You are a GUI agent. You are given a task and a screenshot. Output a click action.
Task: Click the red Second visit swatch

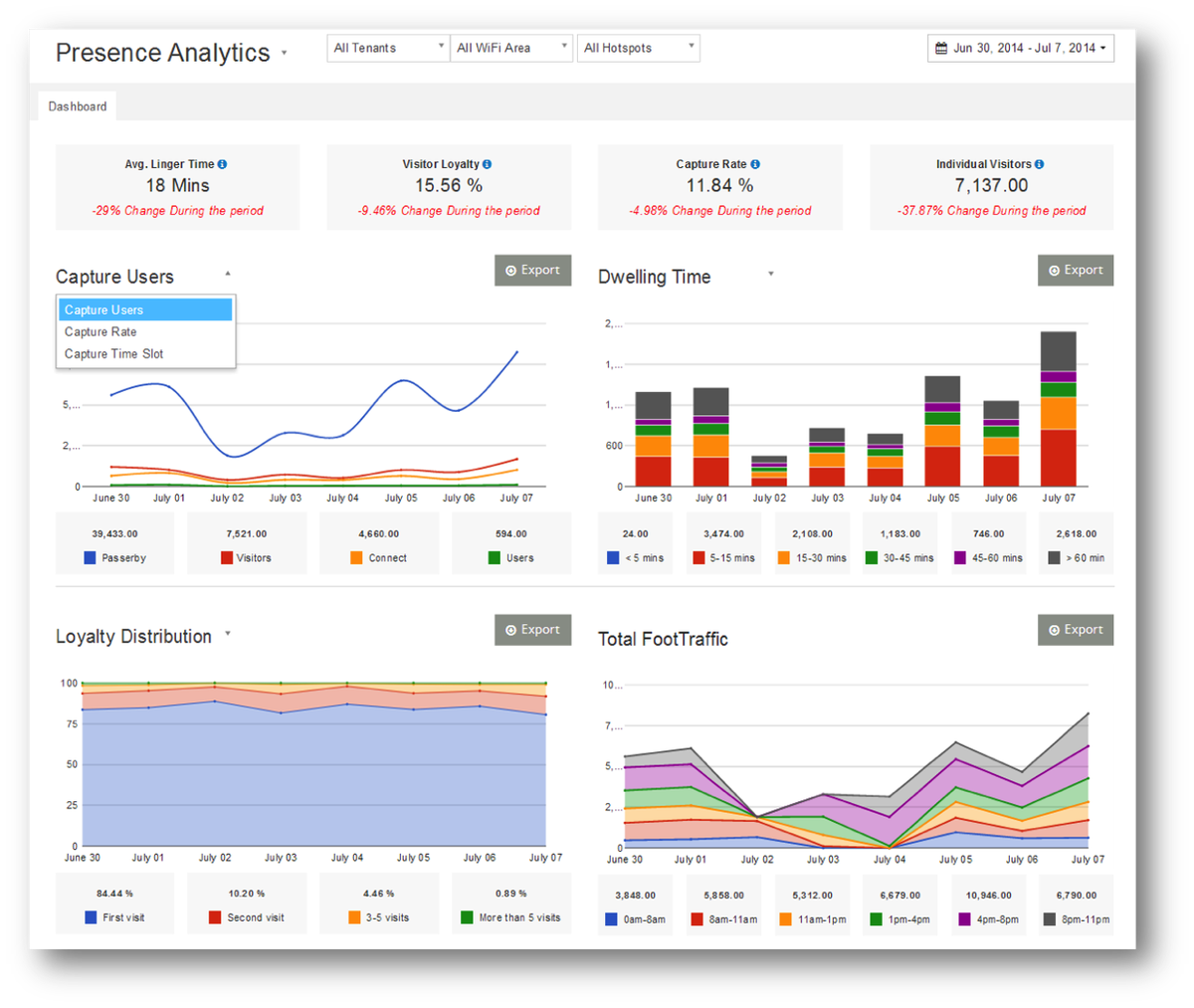[215, 917]
